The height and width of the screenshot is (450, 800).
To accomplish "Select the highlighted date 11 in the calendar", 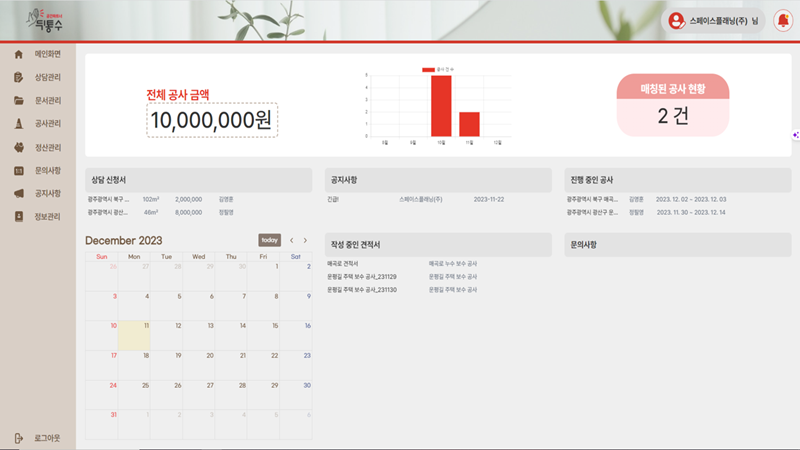I will pos(134,335).
